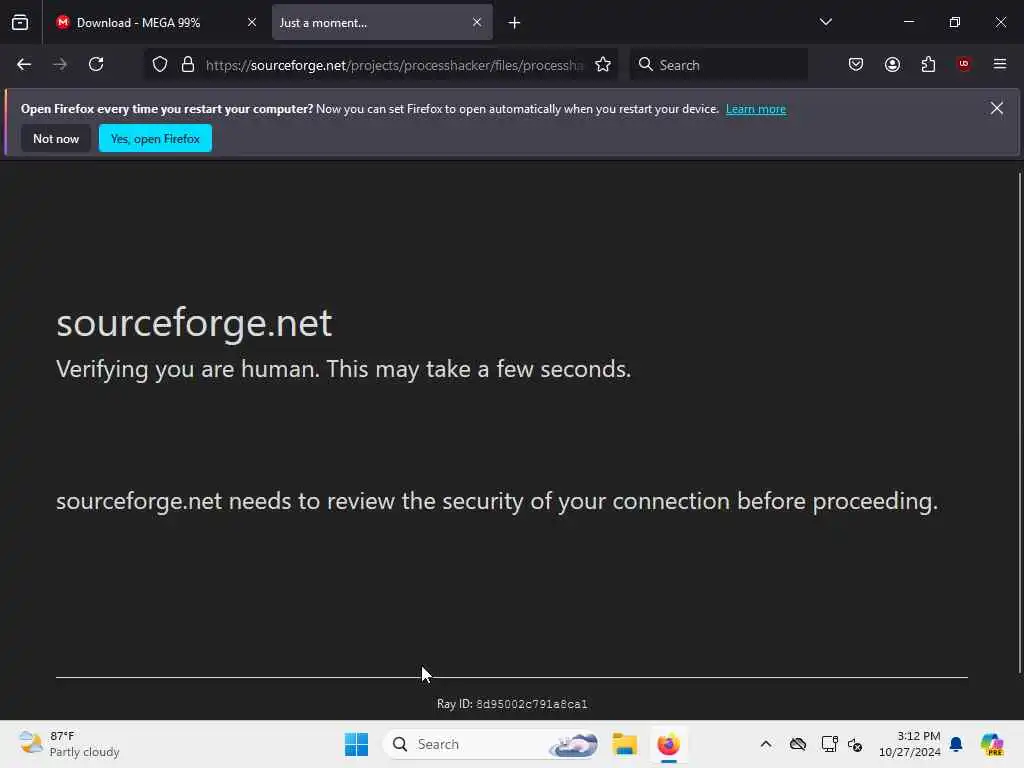Close the Download - MEGA tab
This screenshot has height=768, width=1024.
point(252,22)
